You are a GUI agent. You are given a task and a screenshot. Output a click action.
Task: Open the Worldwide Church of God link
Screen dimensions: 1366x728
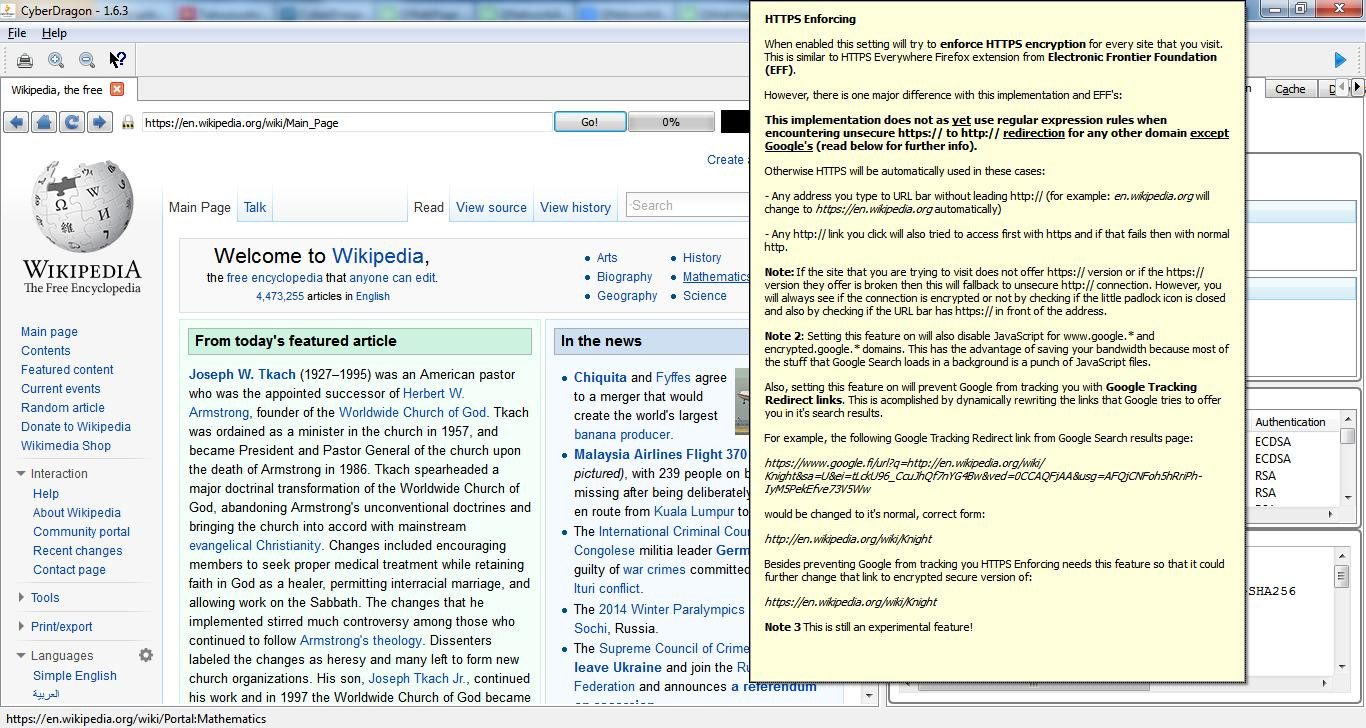412,412
